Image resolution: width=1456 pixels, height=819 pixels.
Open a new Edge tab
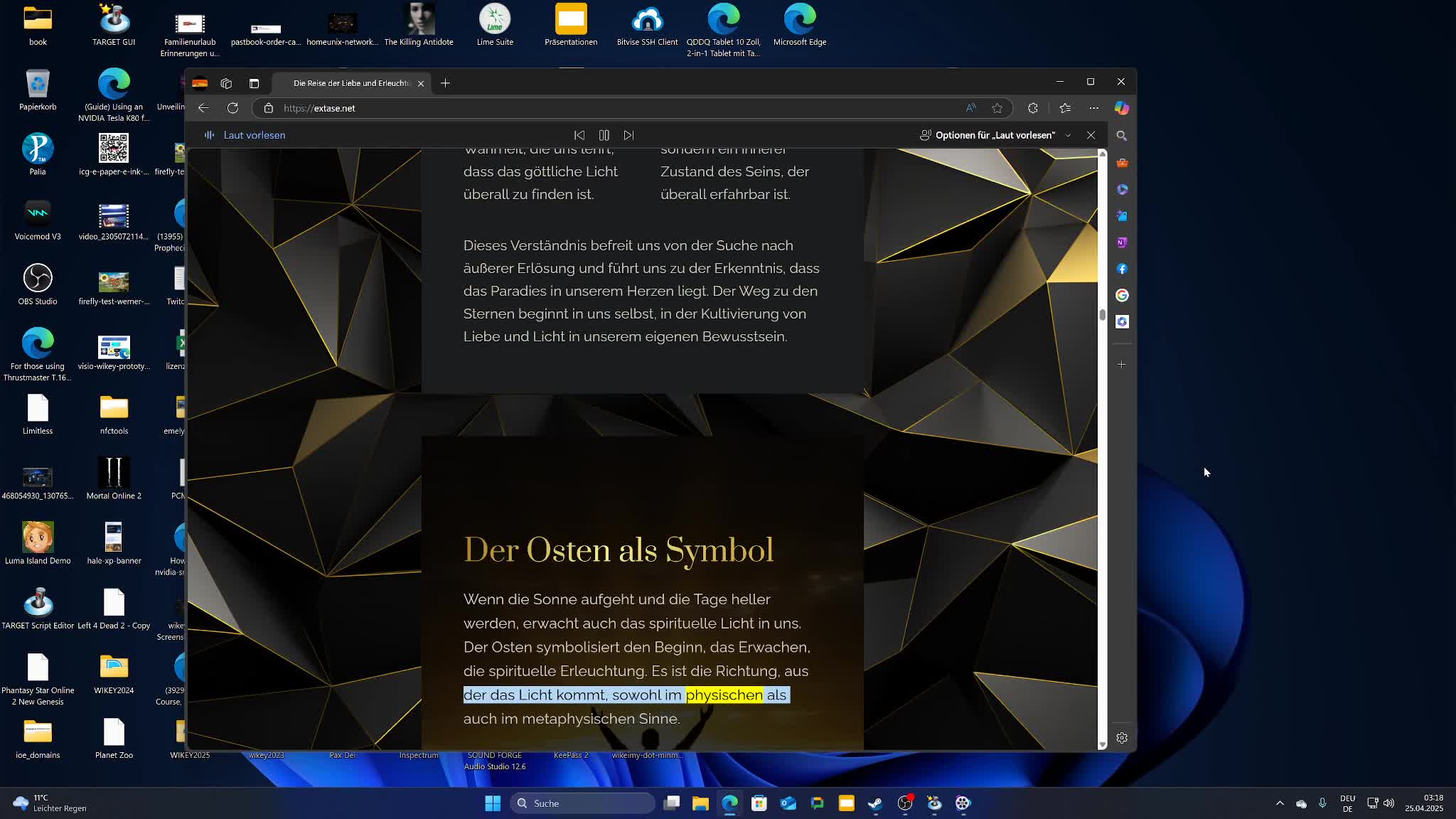(x=445, y=83)
